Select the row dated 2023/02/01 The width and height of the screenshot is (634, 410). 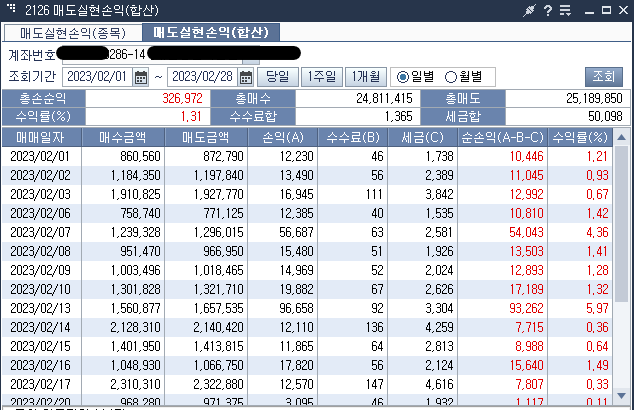[307, 156]
